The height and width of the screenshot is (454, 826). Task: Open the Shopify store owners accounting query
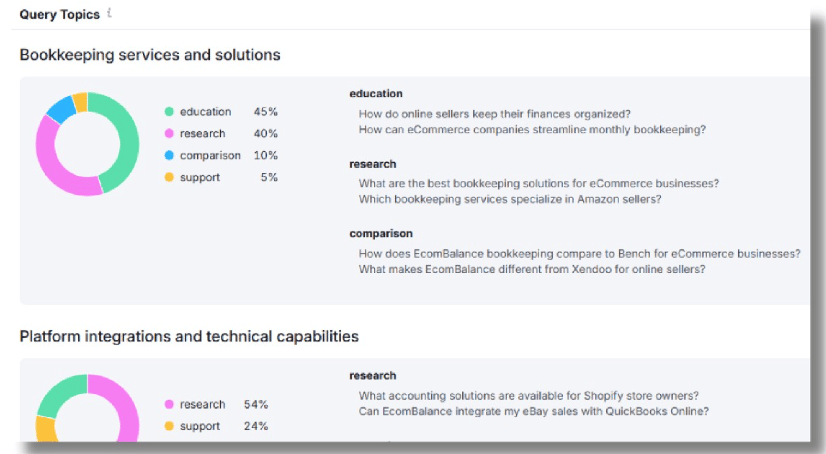click(529, 396)
